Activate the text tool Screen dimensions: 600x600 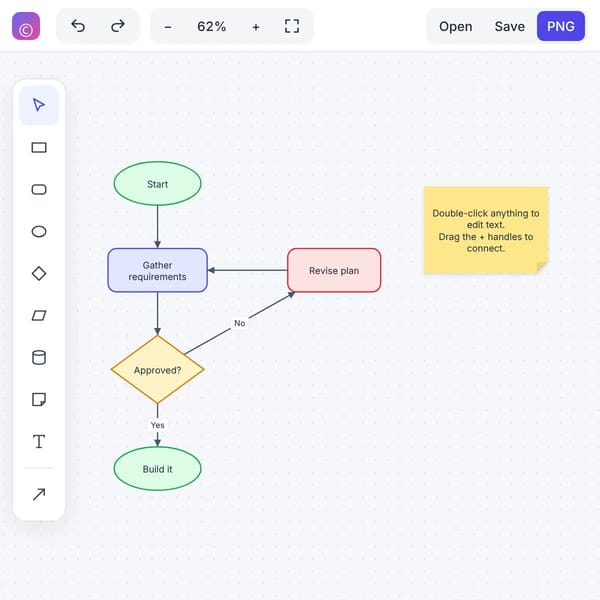[x=39, y=442]
